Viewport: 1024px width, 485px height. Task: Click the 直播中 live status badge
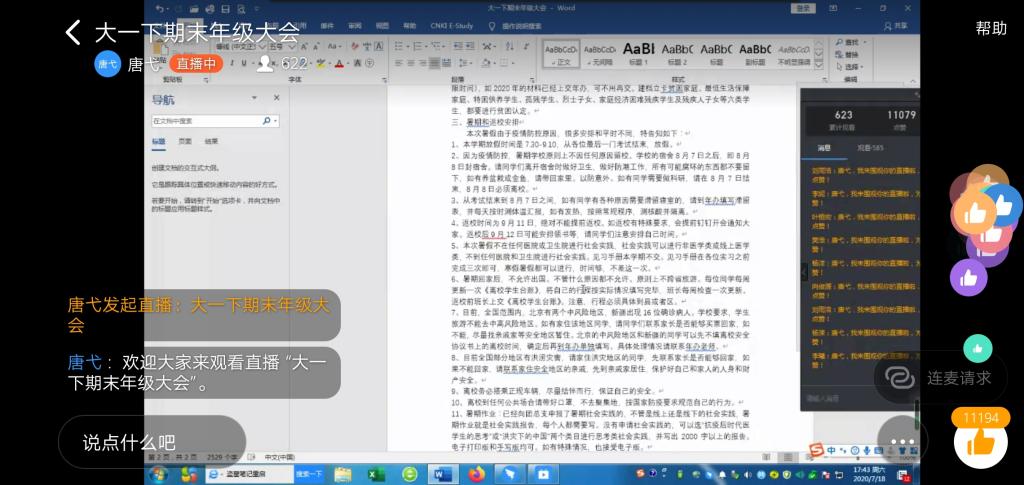(196, 64)
